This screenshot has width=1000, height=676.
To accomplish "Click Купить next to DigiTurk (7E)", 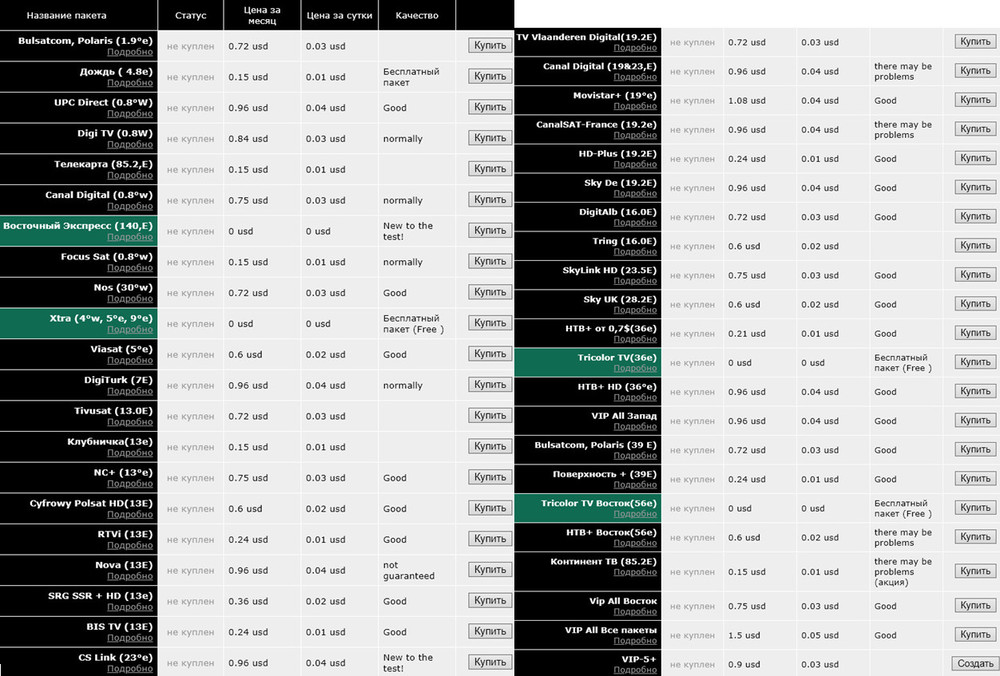I will (489, 385).
